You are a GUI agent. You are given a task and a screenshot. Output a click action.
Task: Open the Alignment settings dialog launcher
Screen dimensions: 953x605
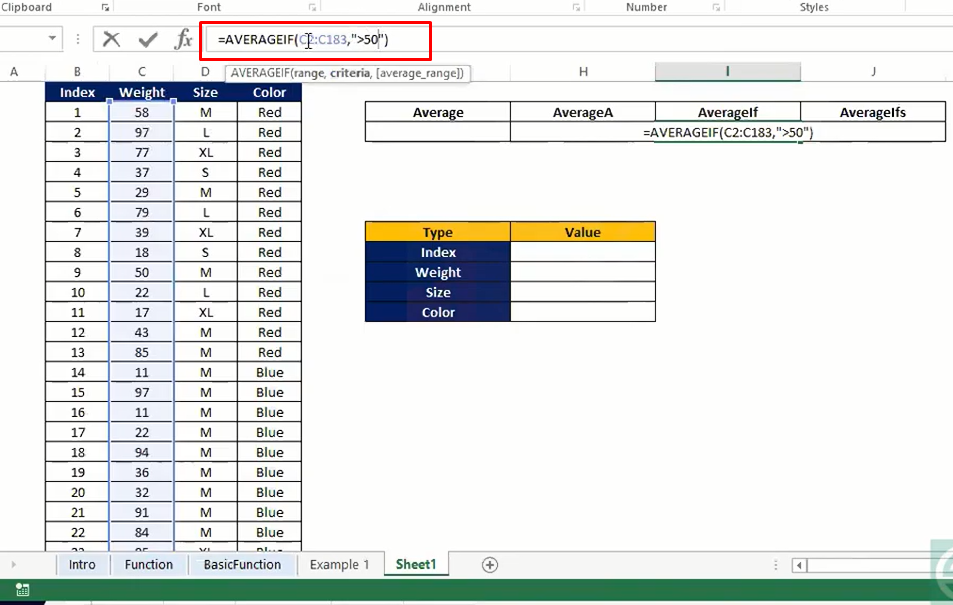[576, 7]
